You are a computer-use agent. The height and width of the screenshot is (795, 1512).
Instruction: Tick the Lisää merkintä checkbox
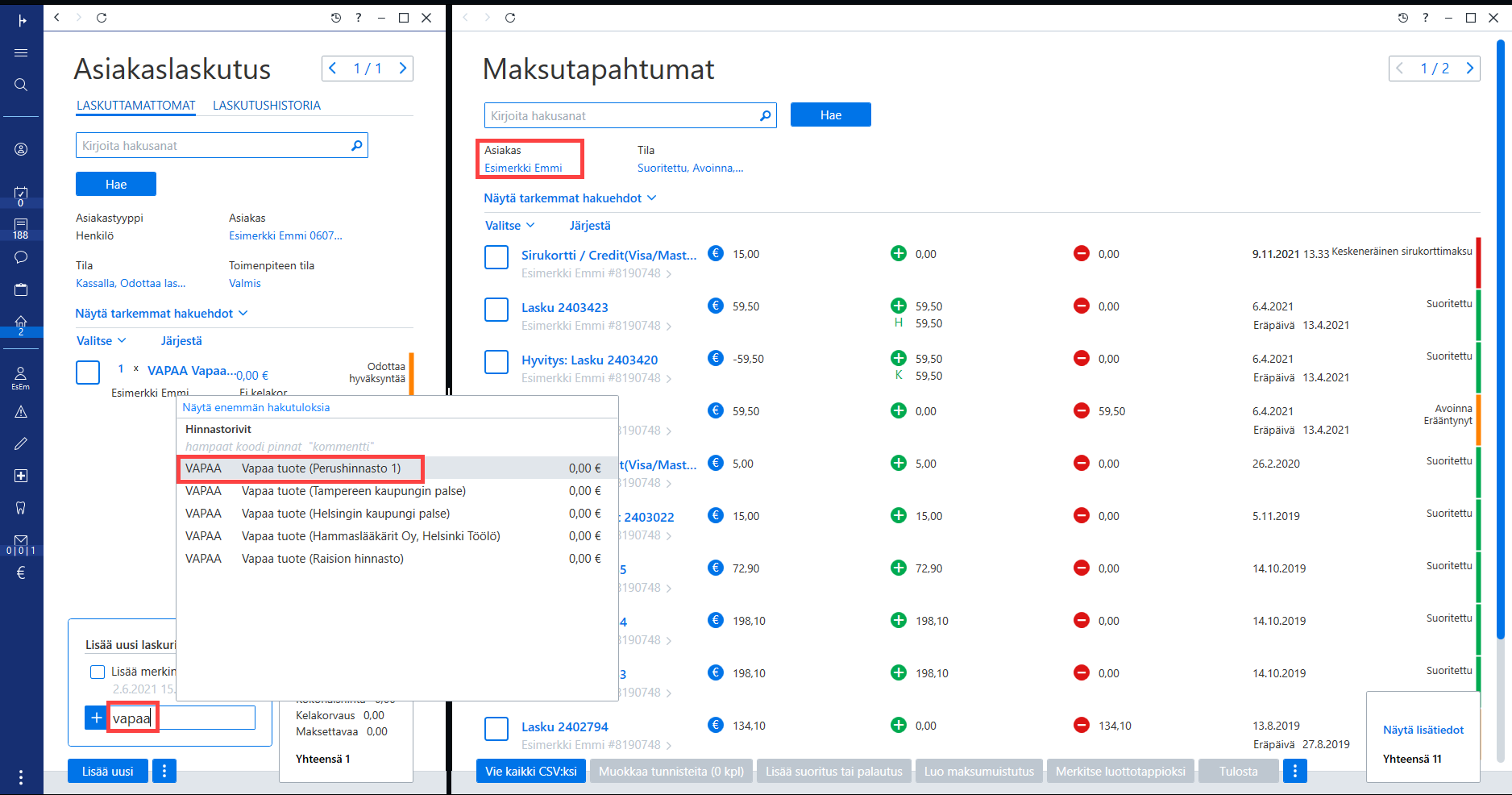point(98,672)
